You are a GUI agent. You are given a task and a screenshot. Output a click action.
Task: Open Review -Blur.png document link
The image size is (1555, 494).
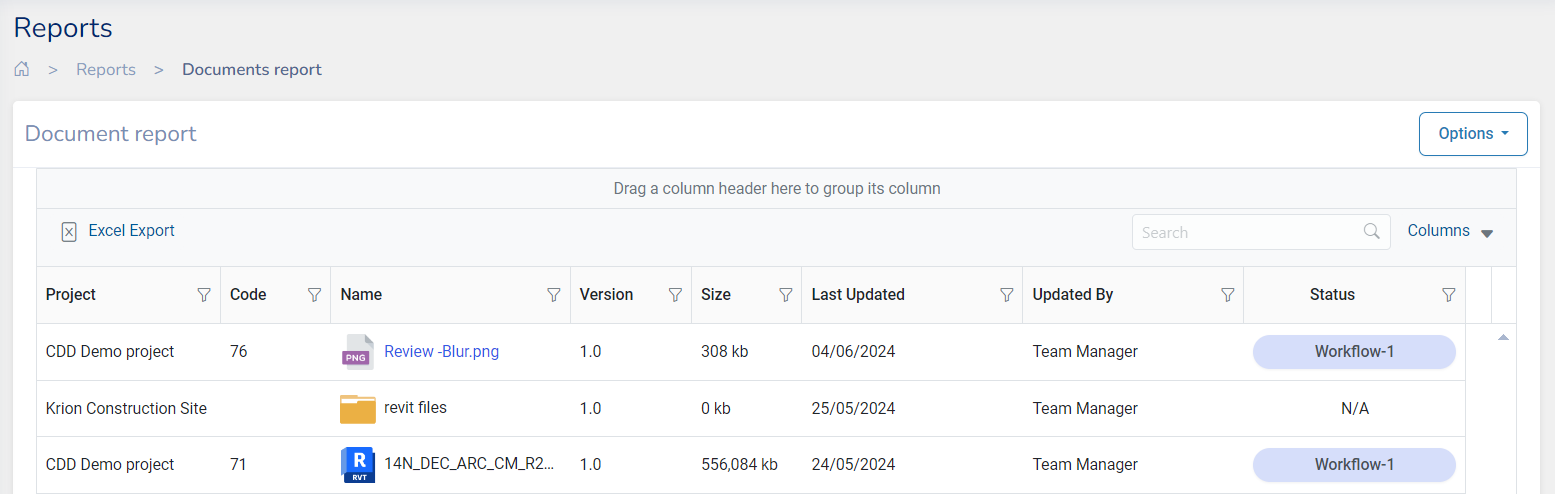coord(441,352)
